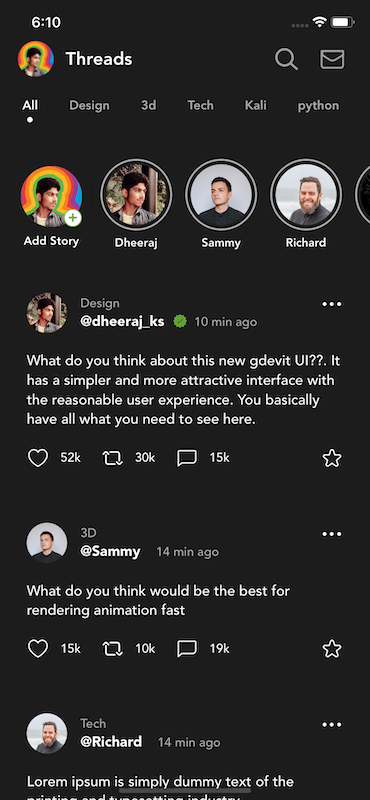Viewport: 370px width, 800px height.
Task: Open more options on Richard's post
Action: pyautogui.click(x=332, y=725)
